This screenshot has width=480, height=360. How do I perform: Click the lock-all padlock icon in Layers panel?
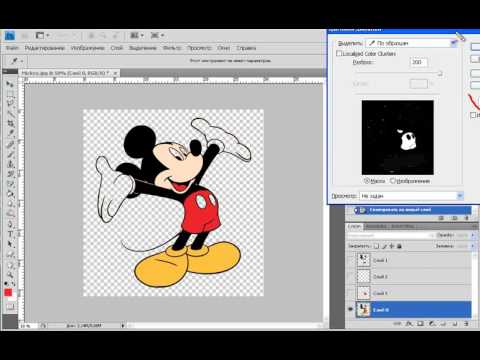click(x=399, y=246)
